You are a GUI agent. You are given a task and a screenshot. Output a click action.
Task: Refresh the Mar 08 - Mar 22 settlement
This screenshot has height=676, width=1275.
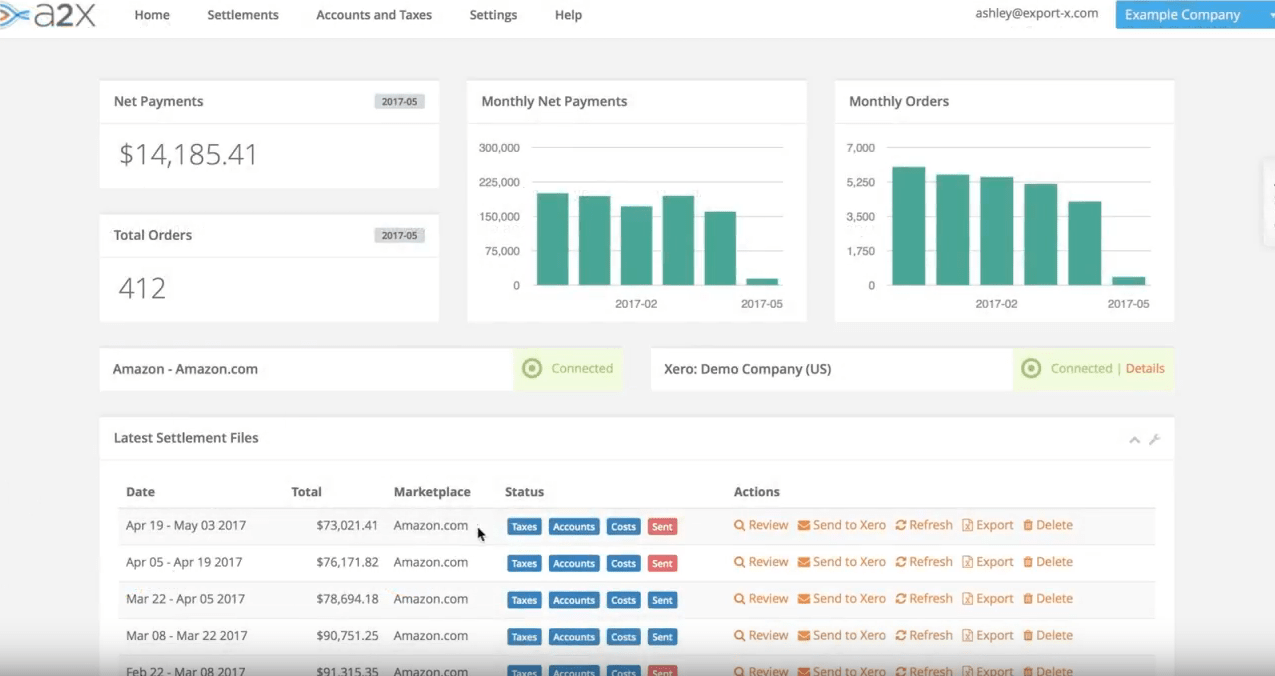[x=924, y=635]
